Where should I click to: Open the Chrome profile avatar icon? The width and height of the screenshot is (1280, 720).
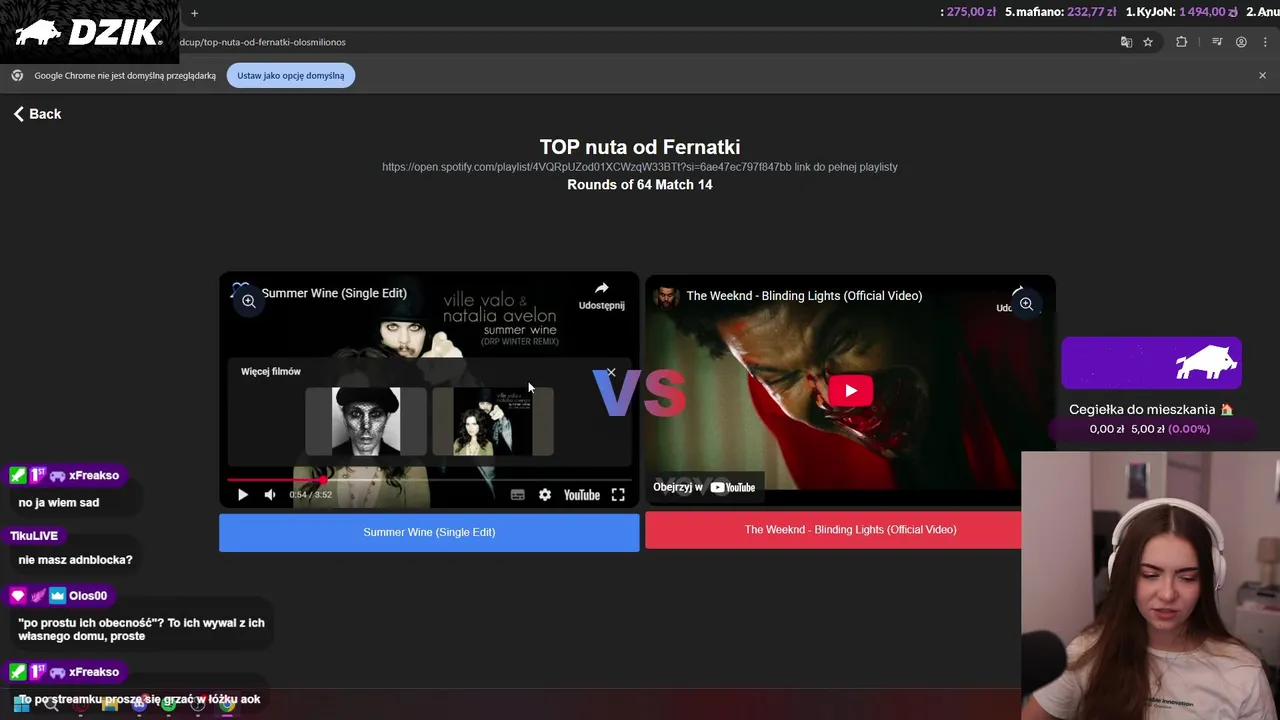(x=1241, y=42)
